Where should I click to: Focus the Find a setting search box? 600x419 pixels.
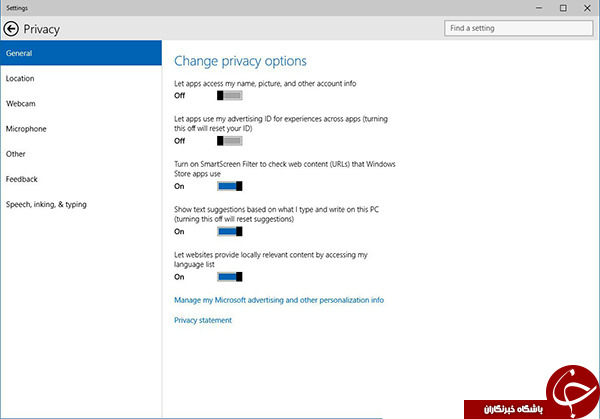[x=518, y=28]
